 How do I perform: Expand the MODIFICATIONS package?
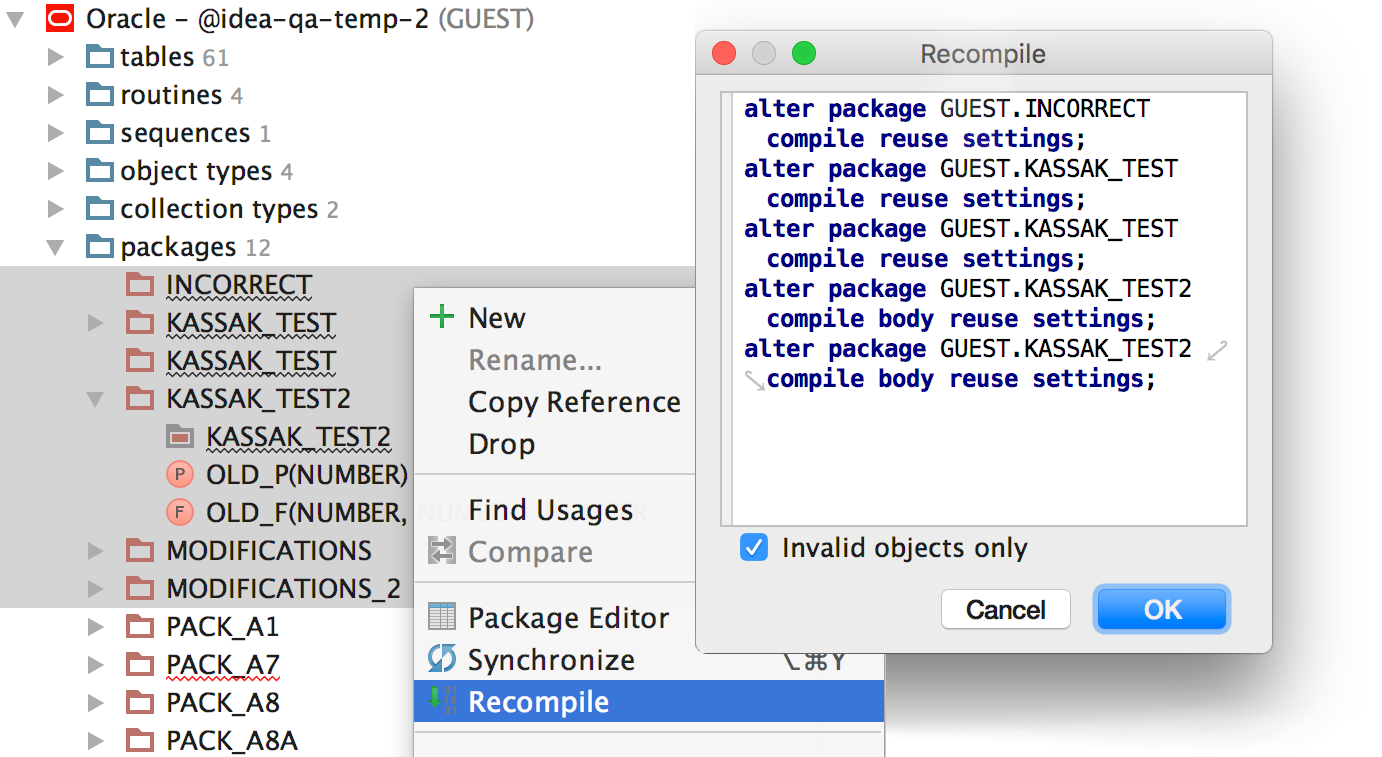[96, 551]
